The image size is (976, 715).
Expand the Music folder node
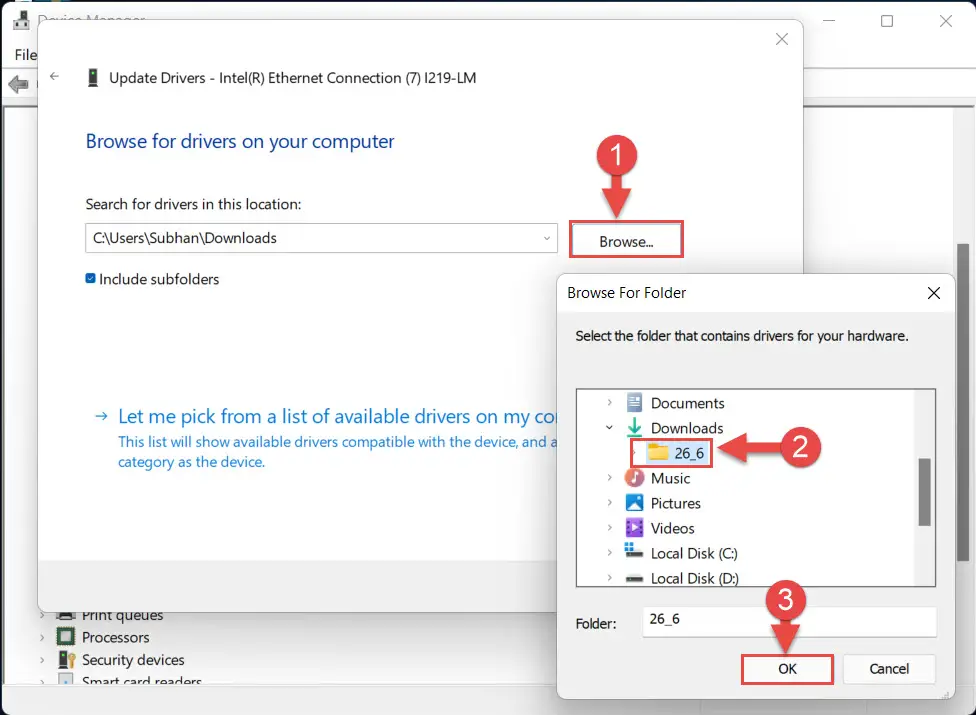click(x=609, y=478)
